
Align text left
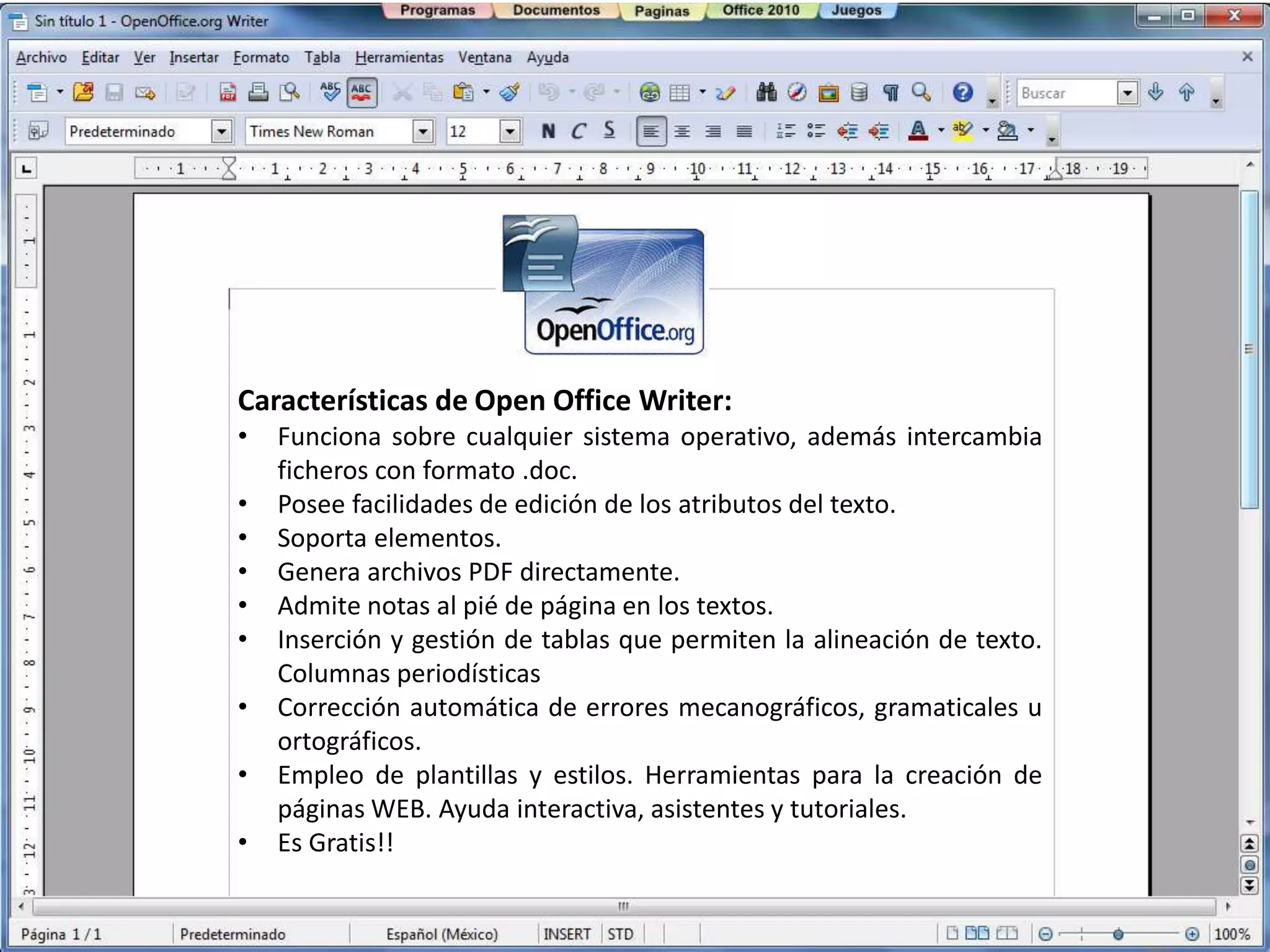coord(651,131)
